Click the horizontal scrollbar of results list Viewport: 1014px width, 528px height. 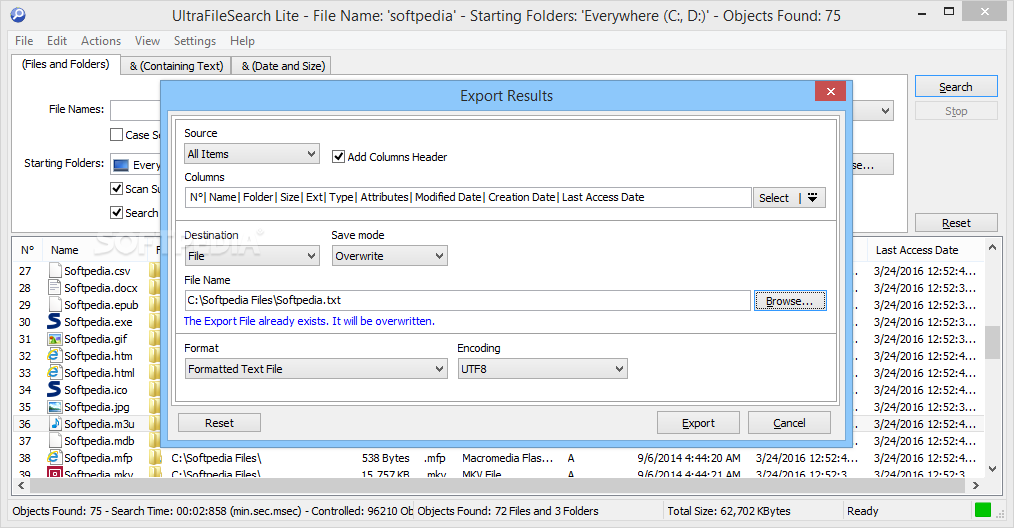click(498, 485)
